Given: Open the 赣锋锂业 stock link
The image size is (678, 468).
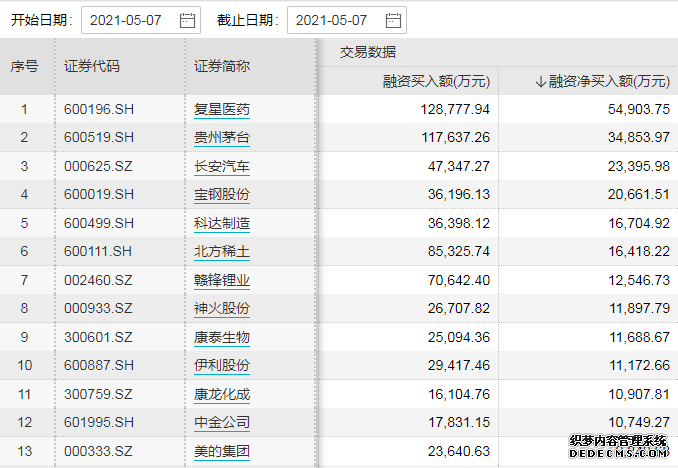Looking at the screenshot, I should click(222, 280).
